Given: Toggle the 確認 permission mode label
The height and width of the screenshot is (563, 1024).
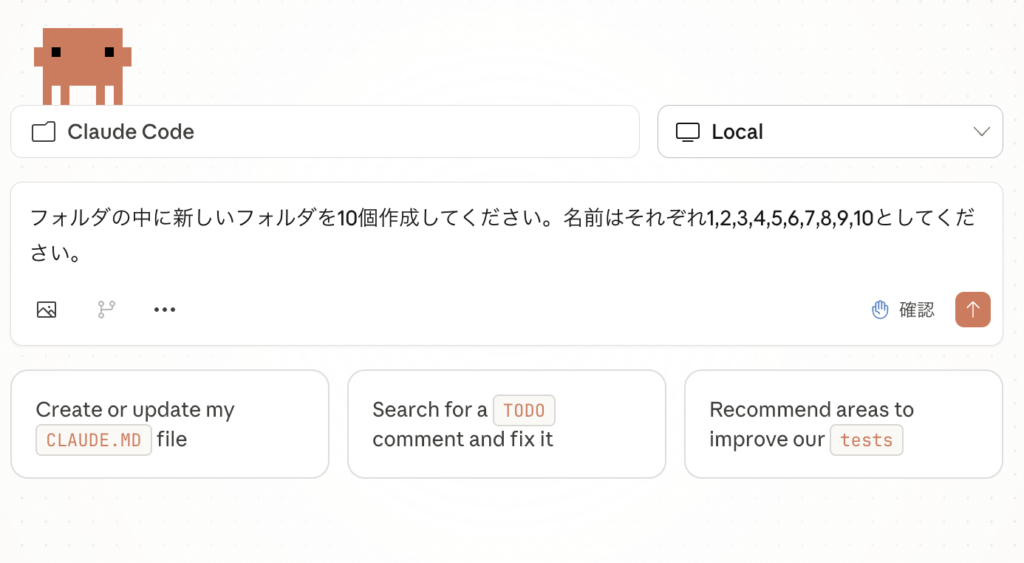Looking at the screenshot, I should click(x=917, y=310).
